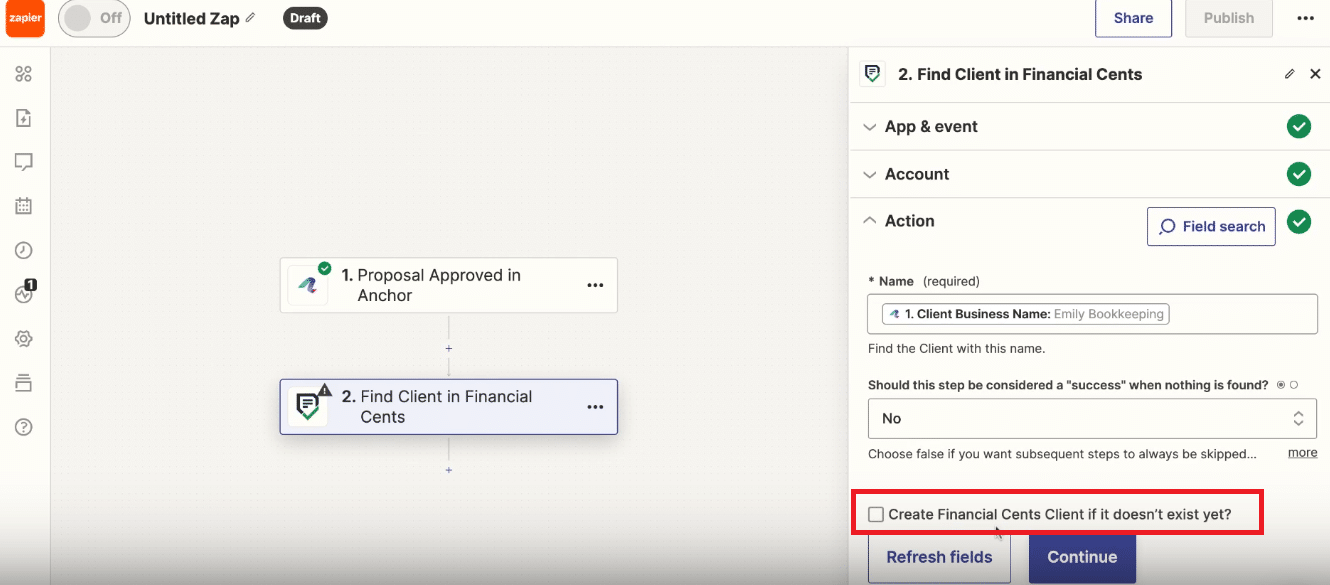Open three-dot menu on Find Client step

[x=595, y=407]
